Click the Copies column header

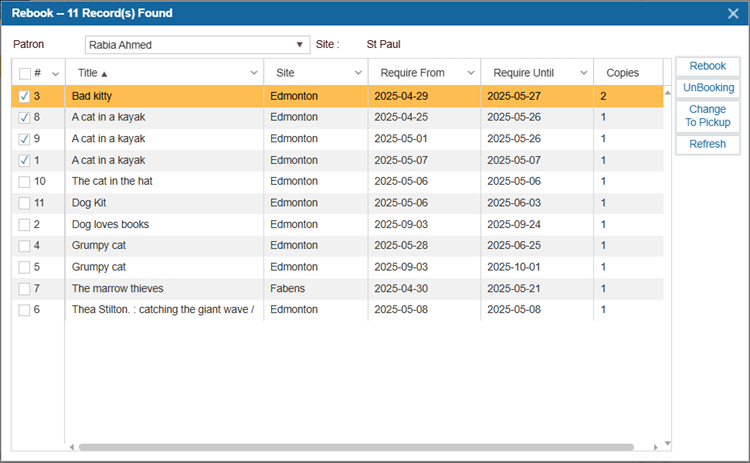pos(622,73)
